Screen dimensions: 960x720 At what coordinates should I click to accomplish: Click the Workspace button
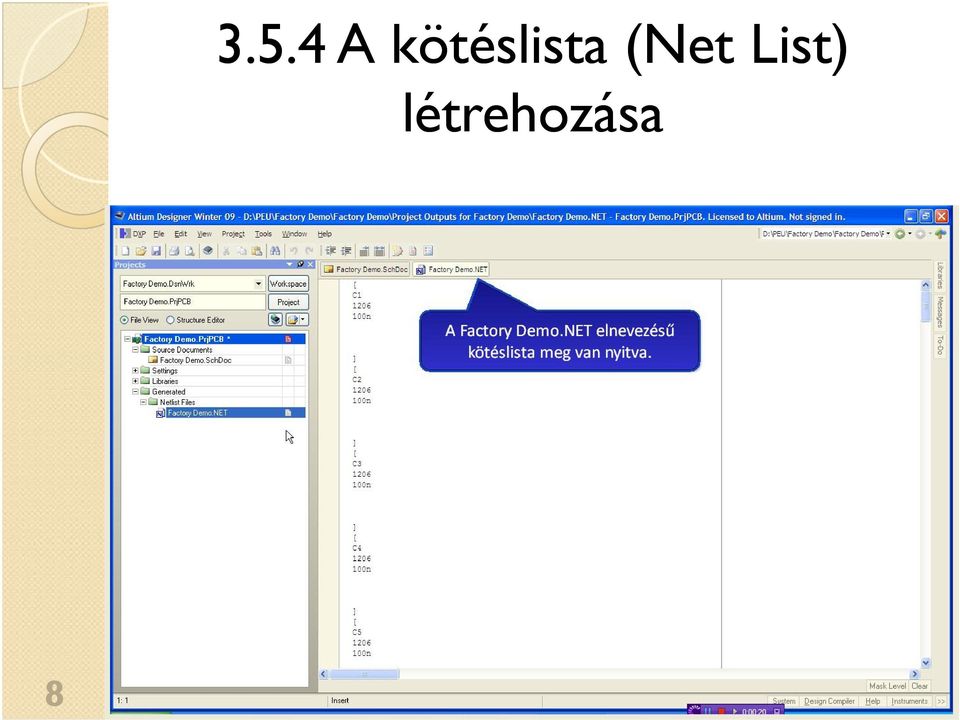[x=288, y=283]
